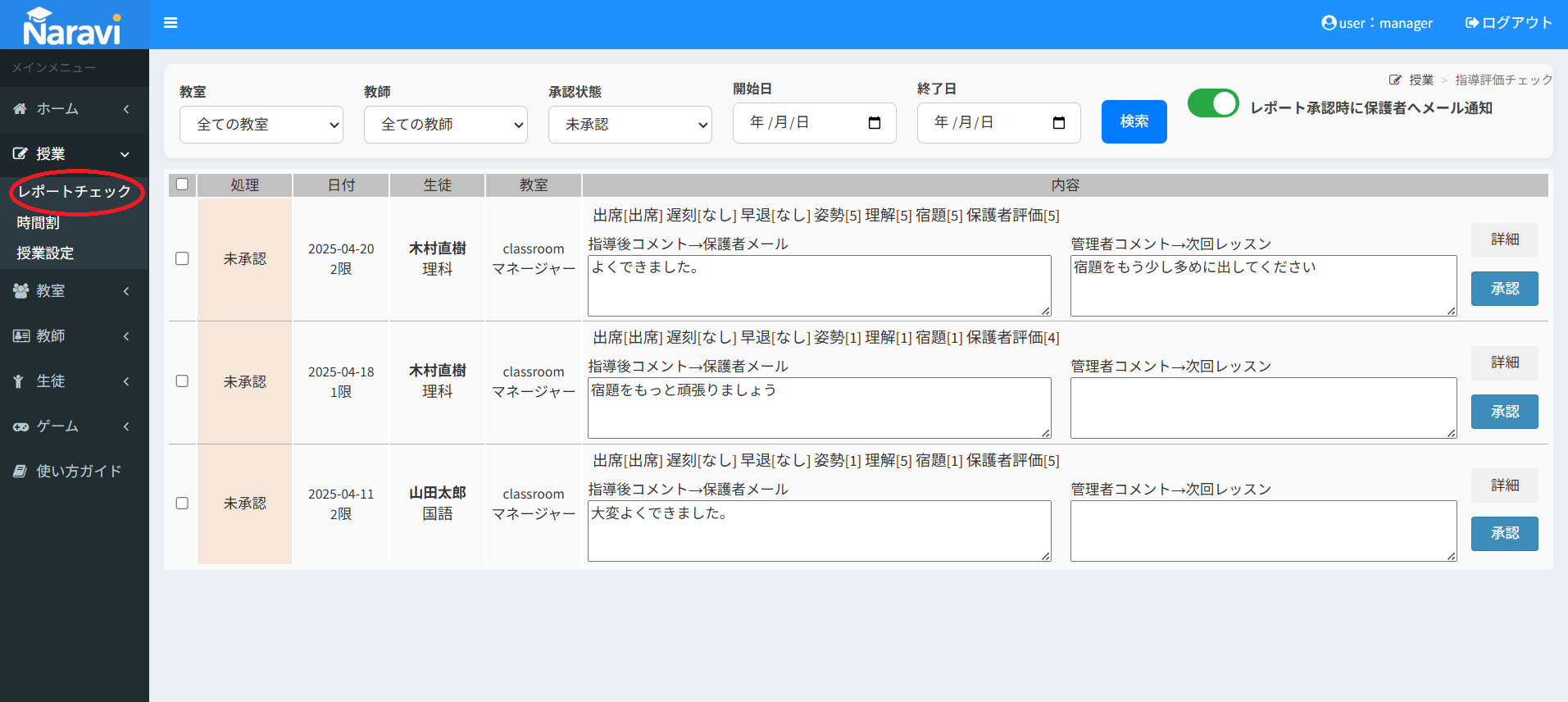Expand the 教室 menu chevron
1568x702 pixels.
tap(126, 291)
